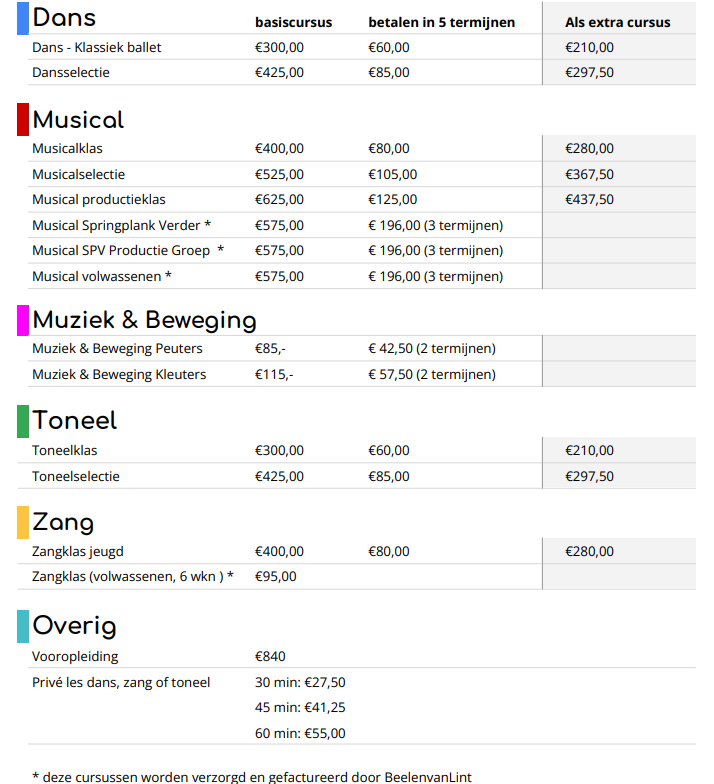Click the blue bar beside Dans heading
The image size is (714, 784).
pyautogui.click(x=23, y=19)
